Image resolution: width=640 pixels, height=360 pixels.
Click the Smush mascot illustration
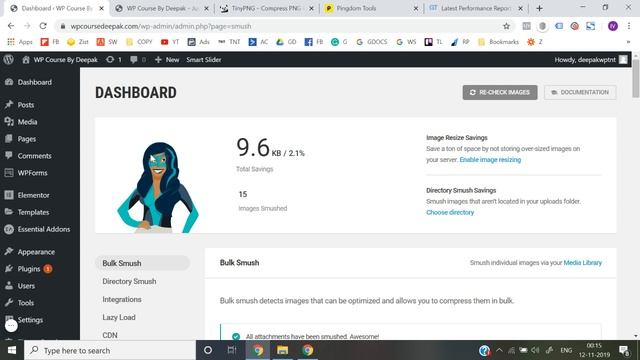pyautogui.click(x=158, y=187)
